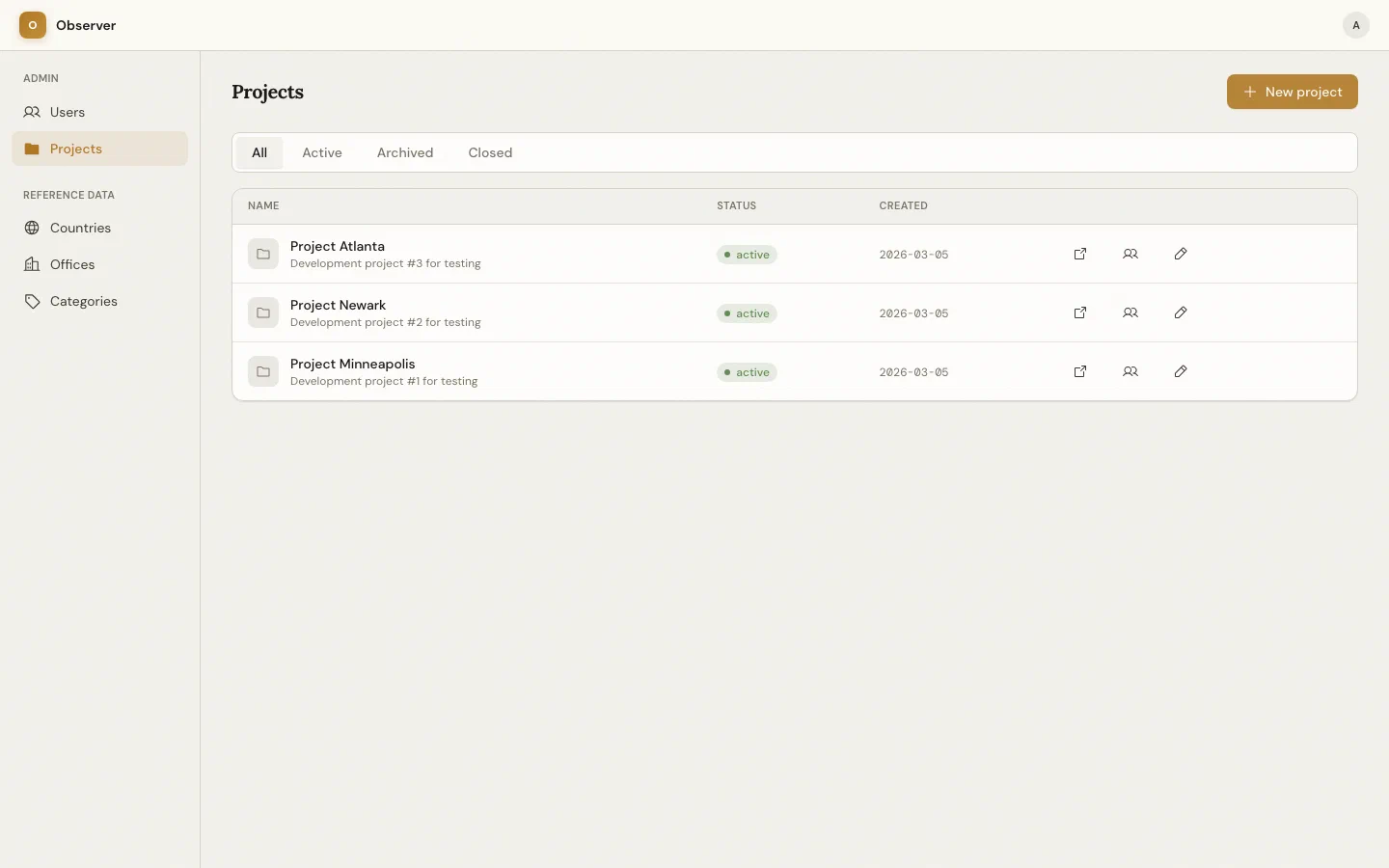
Task: Click pencil icon for Project Minneapolis
Action: [1181, 371]
